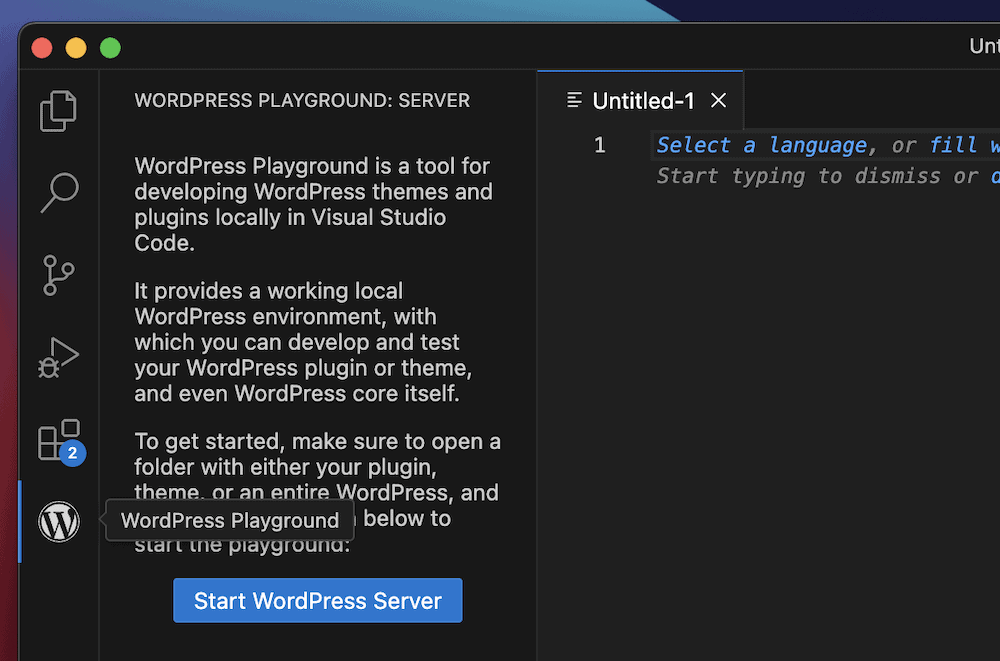The height and width of the screenshot is (661, 1000).
Task: Open the Search view
Action: [x=58, y=191]
